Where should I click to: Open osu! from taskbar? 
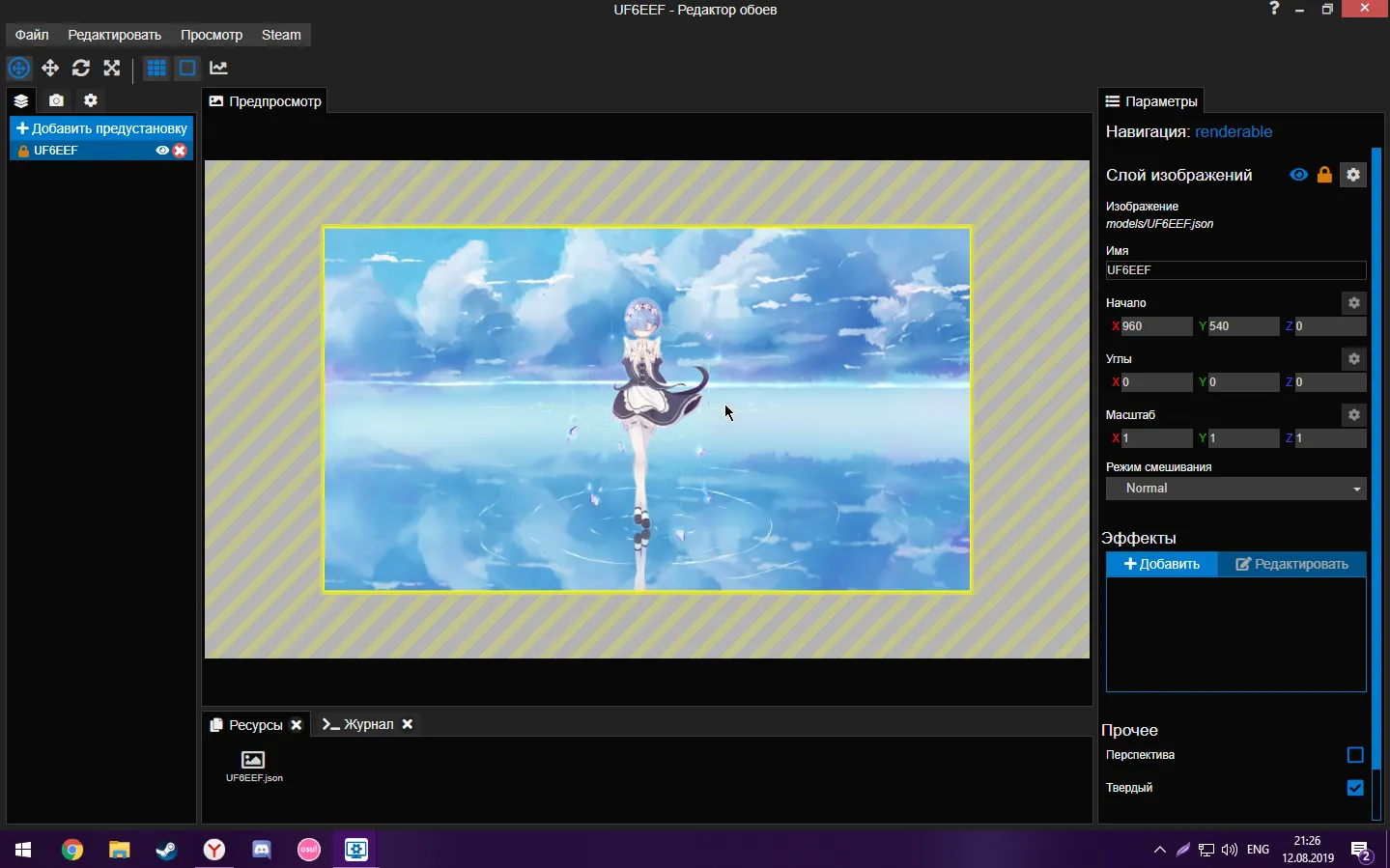point(308,850)
